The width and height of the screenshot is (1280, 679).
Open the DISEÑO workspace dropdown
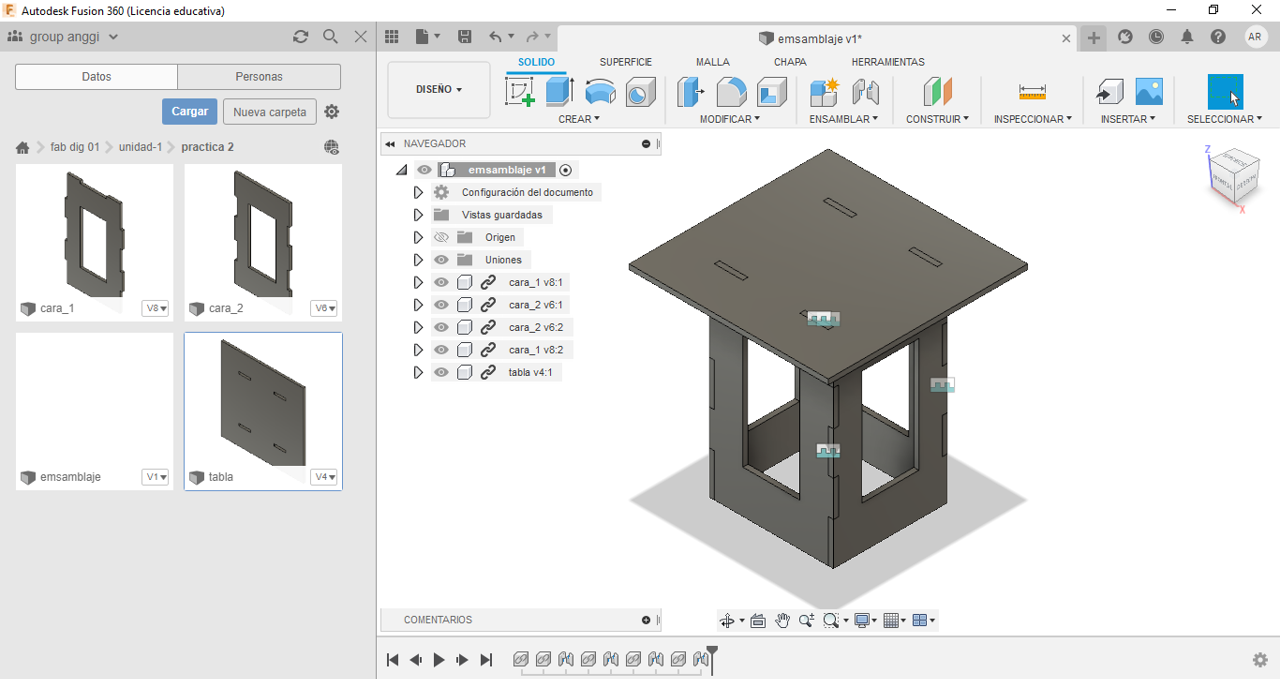coord(438,90)
